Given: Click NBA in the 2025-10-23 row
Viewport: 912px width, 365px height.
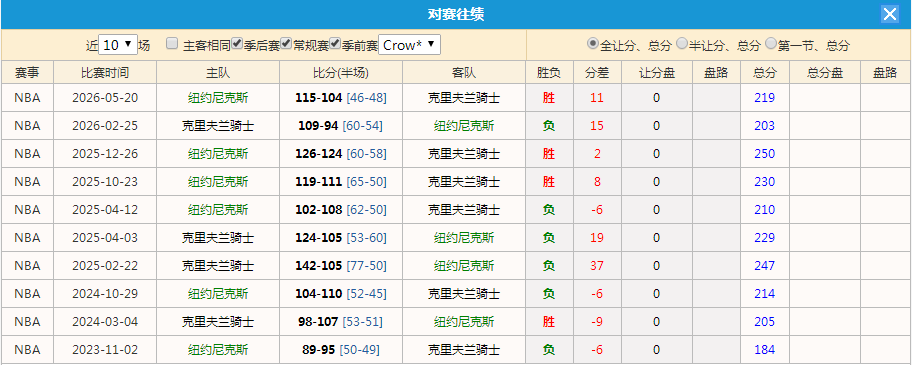Looking at the screenshot, I should (x=27, y=181).
